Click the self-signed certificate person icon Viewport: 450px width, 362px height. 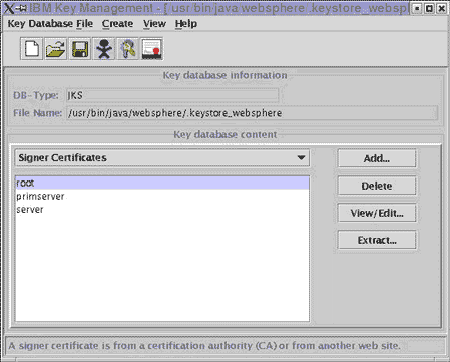104,49
